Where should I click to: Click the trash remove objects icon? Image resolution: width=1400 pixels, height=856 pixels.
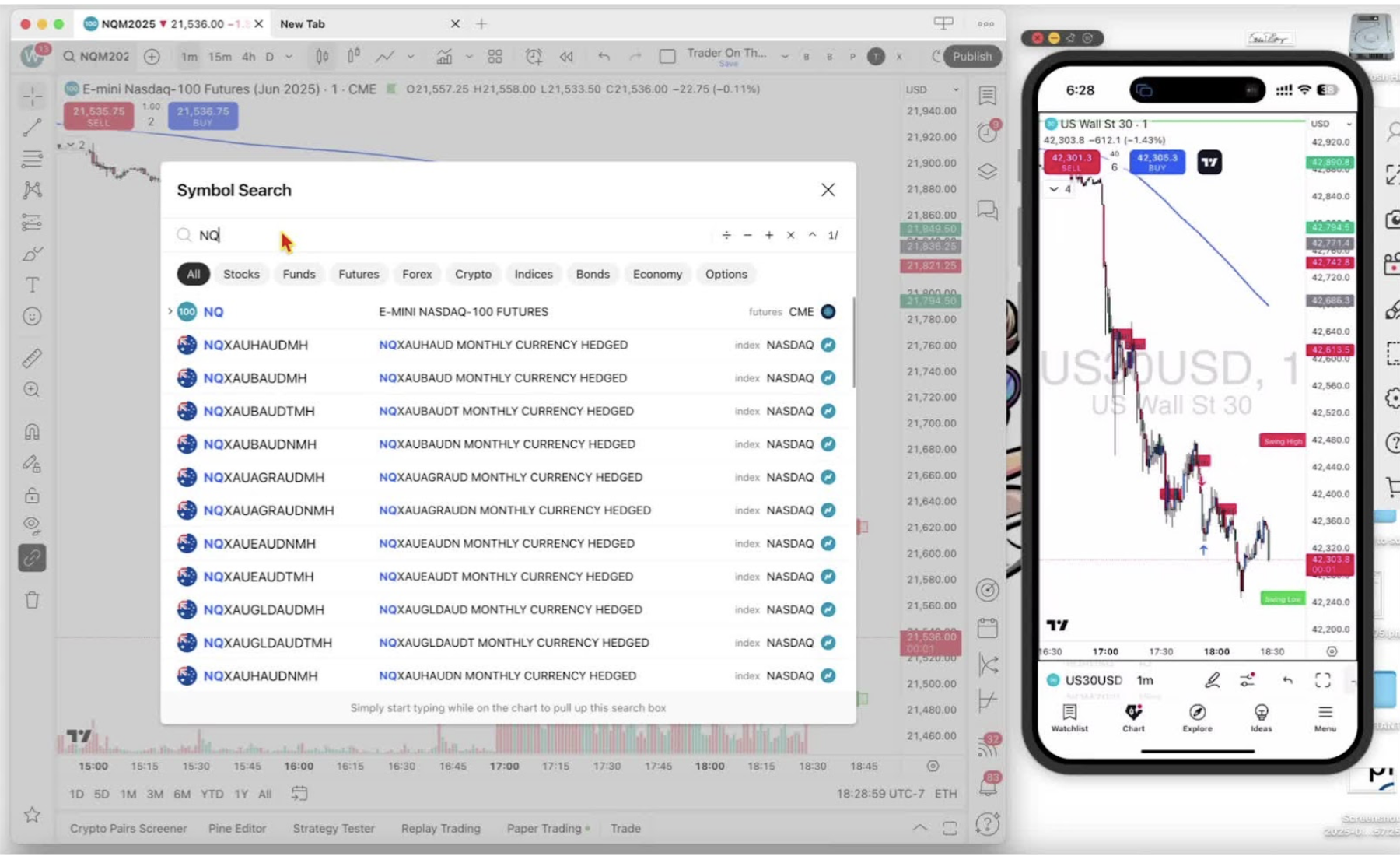(32, 600)
